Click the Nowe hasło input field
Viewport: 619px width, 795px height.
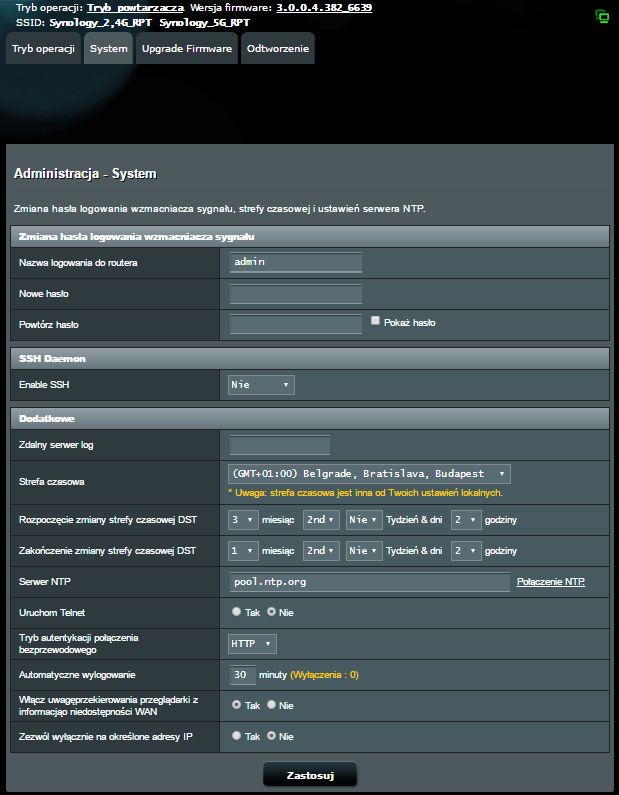point(296,294)
